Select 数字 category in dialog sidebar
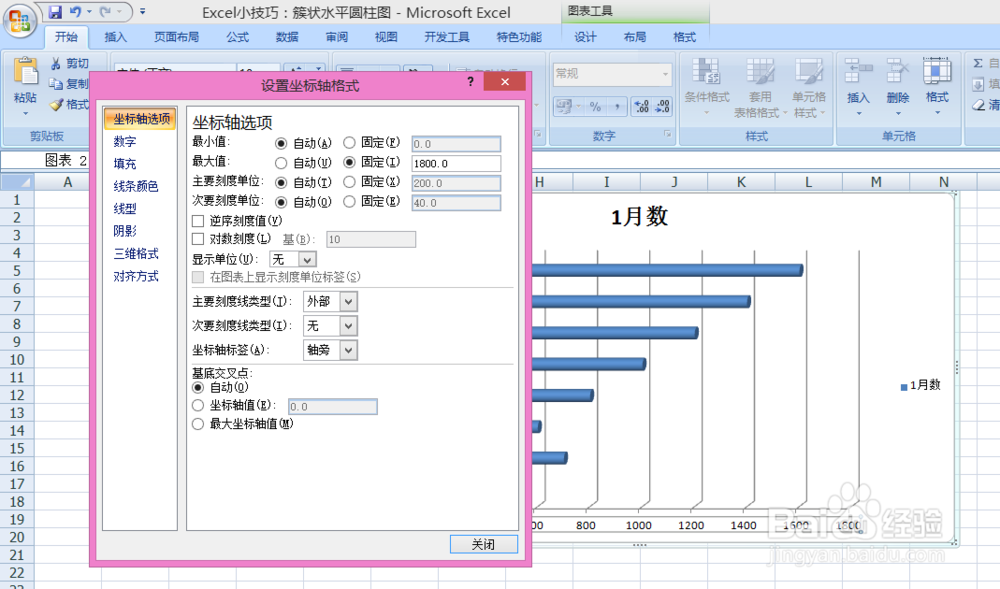The image size is (1000, 589). (125, 142)
